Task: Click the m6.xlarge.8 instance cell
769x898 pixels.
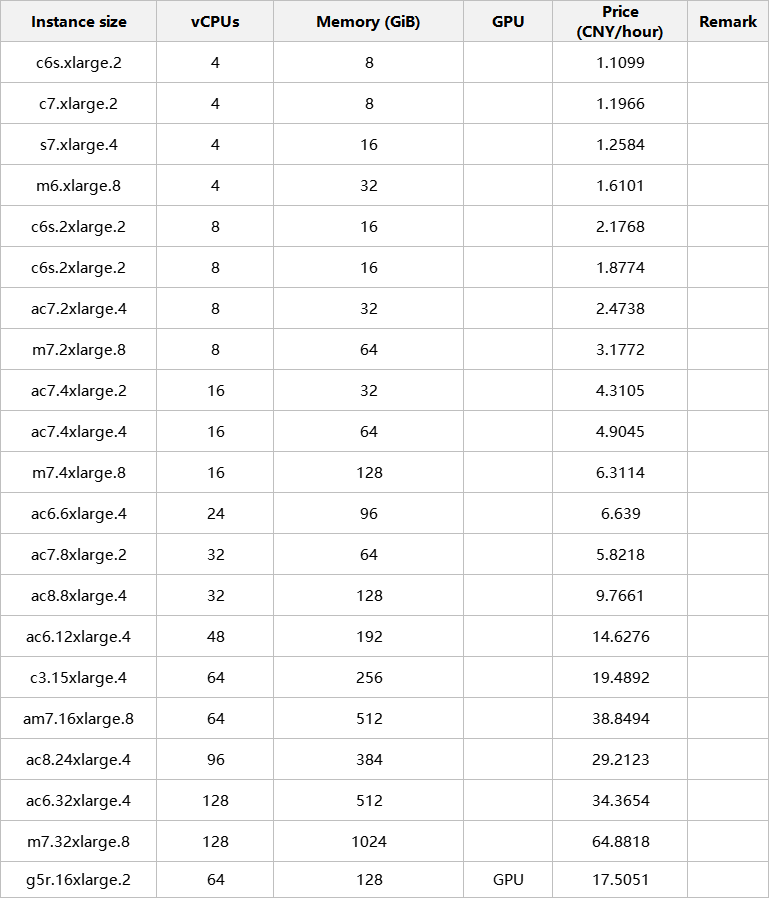Action: pyautogui.click(x=78, y=185)
